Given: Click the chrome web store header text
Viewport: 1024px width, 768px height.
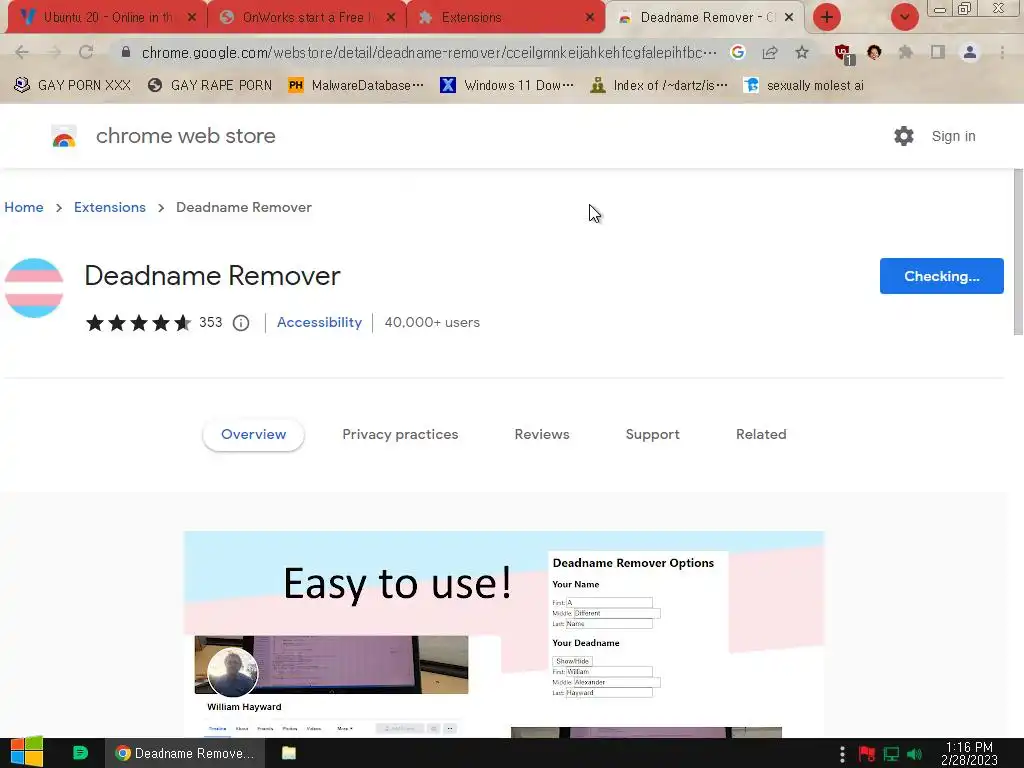Looking at the screenshot, I should pos(185,136).
